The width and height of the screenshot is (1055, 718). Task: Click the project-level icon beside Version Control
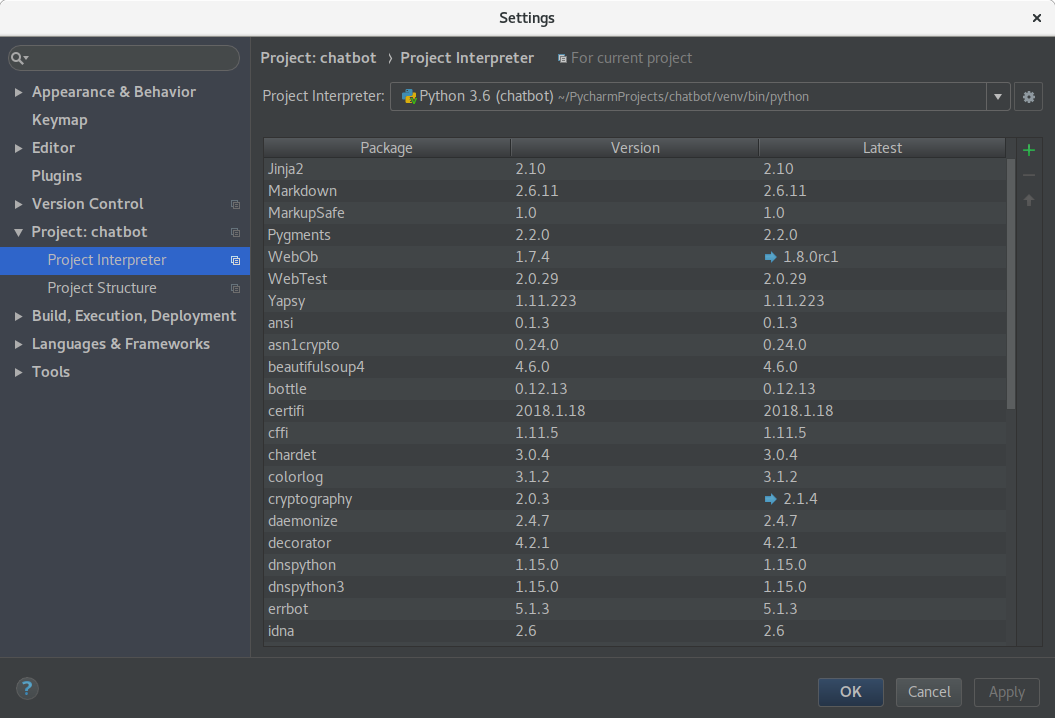click(x=235, y=204)
